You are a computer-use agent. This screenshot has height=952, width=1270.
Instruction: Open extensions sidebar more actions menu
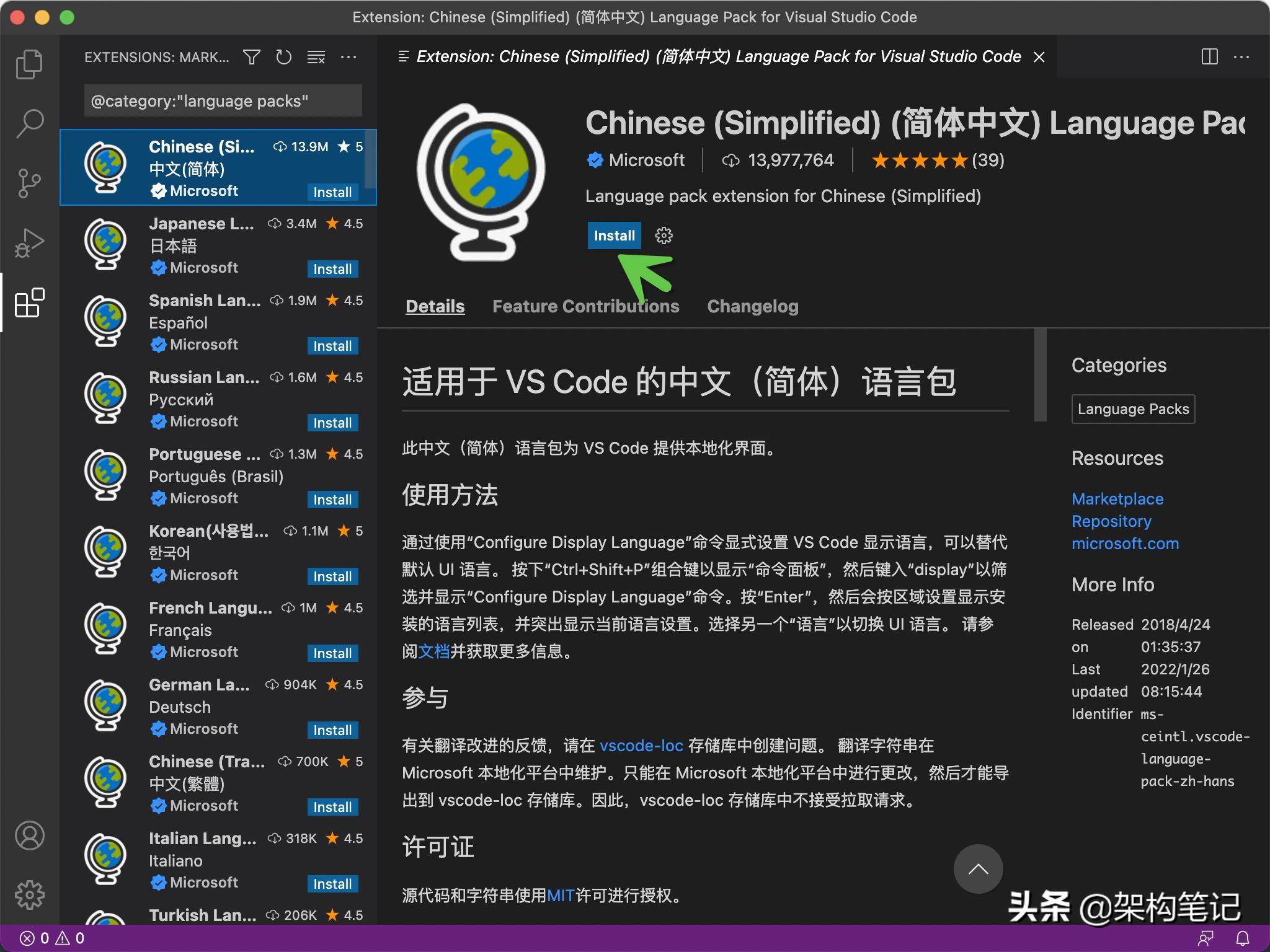tap(349, 58)
